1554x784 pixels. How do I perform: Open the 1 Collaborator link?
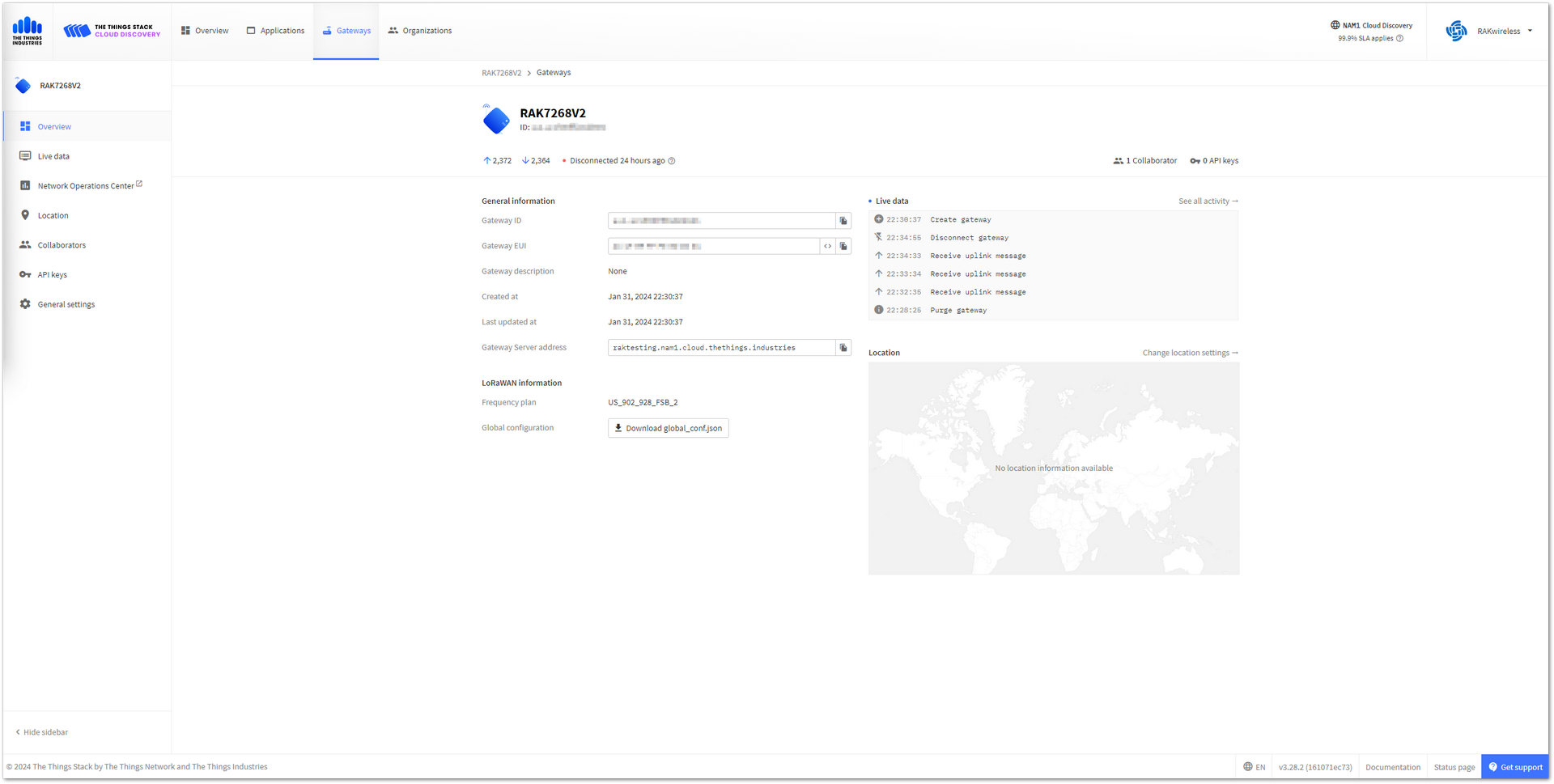(1145, 161)
